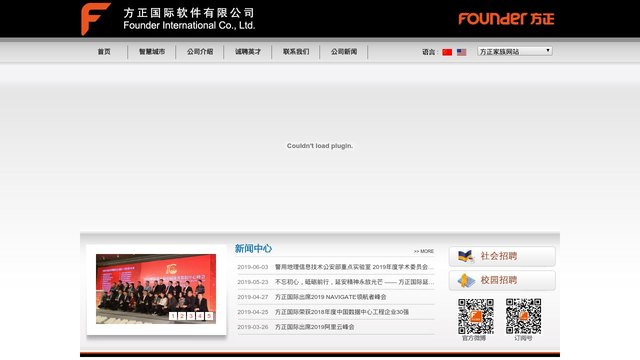Click the 订阅号 QR code
The image size is (640, 360).
tap(524, 316)
